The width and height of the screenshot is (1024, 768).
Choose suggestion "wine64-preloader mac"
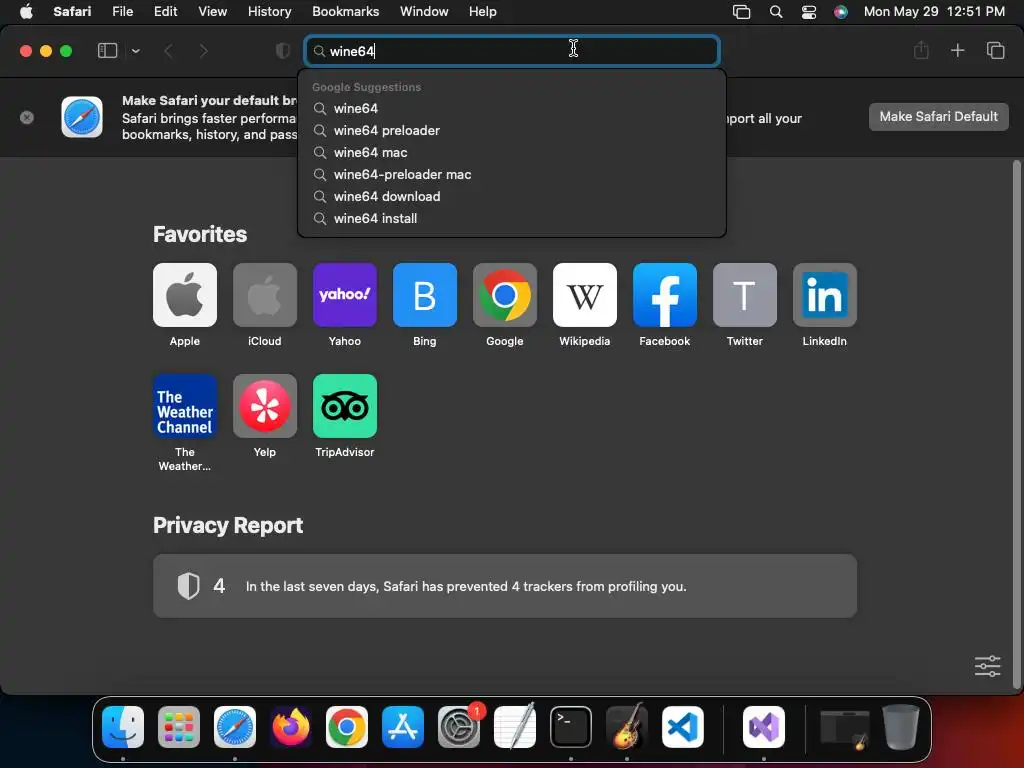512,174
